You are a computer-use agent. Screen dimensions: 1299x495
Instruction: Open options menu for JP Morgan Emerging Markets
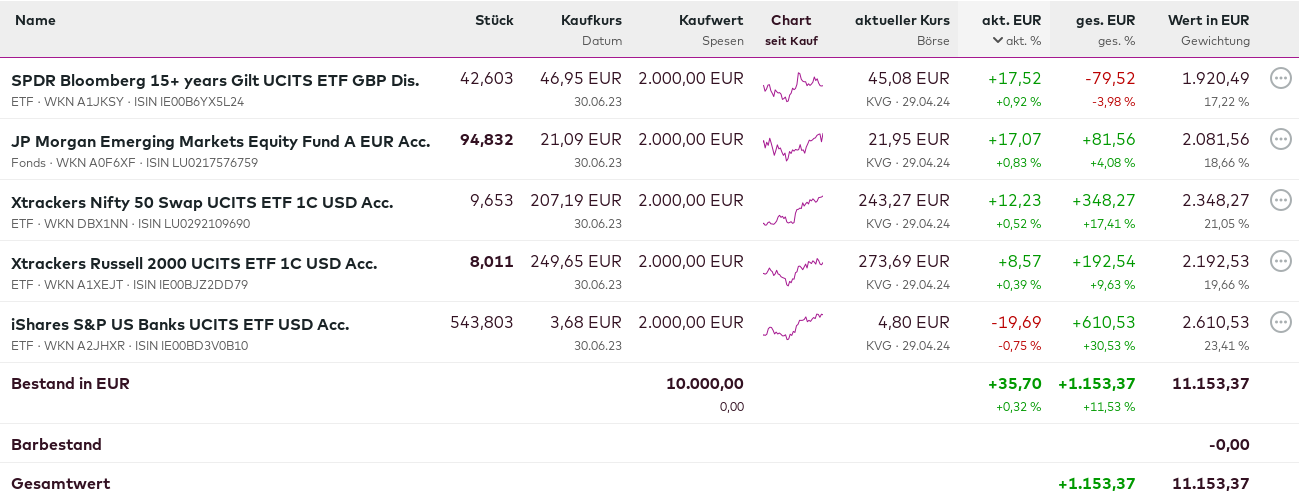tap(1280, 139)
